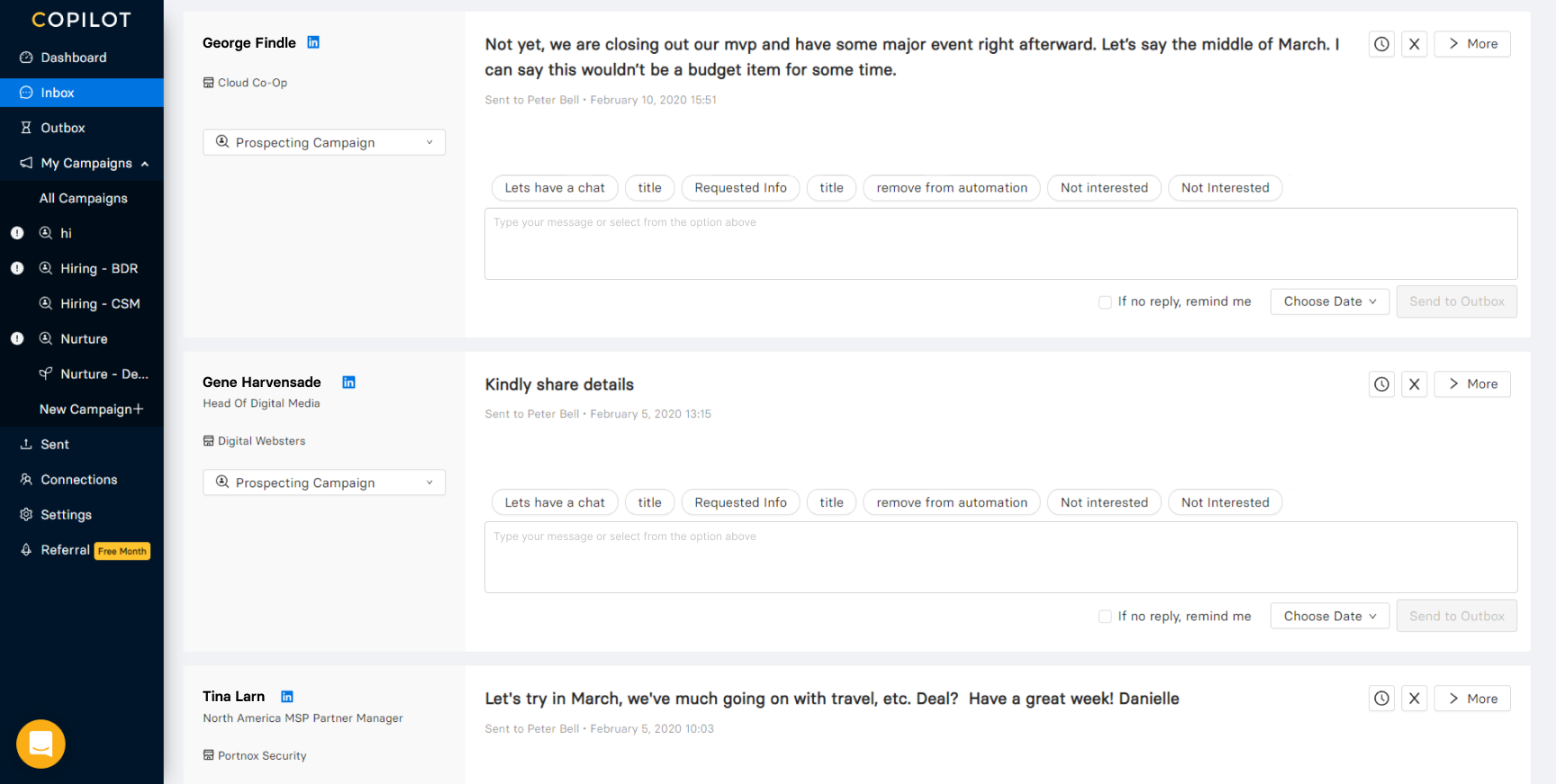Image resolution: width=1556 pixels, height=784 pixels.
Task: Snooze Tina Larn's message with clock icon
Action: click(1381, 698)
